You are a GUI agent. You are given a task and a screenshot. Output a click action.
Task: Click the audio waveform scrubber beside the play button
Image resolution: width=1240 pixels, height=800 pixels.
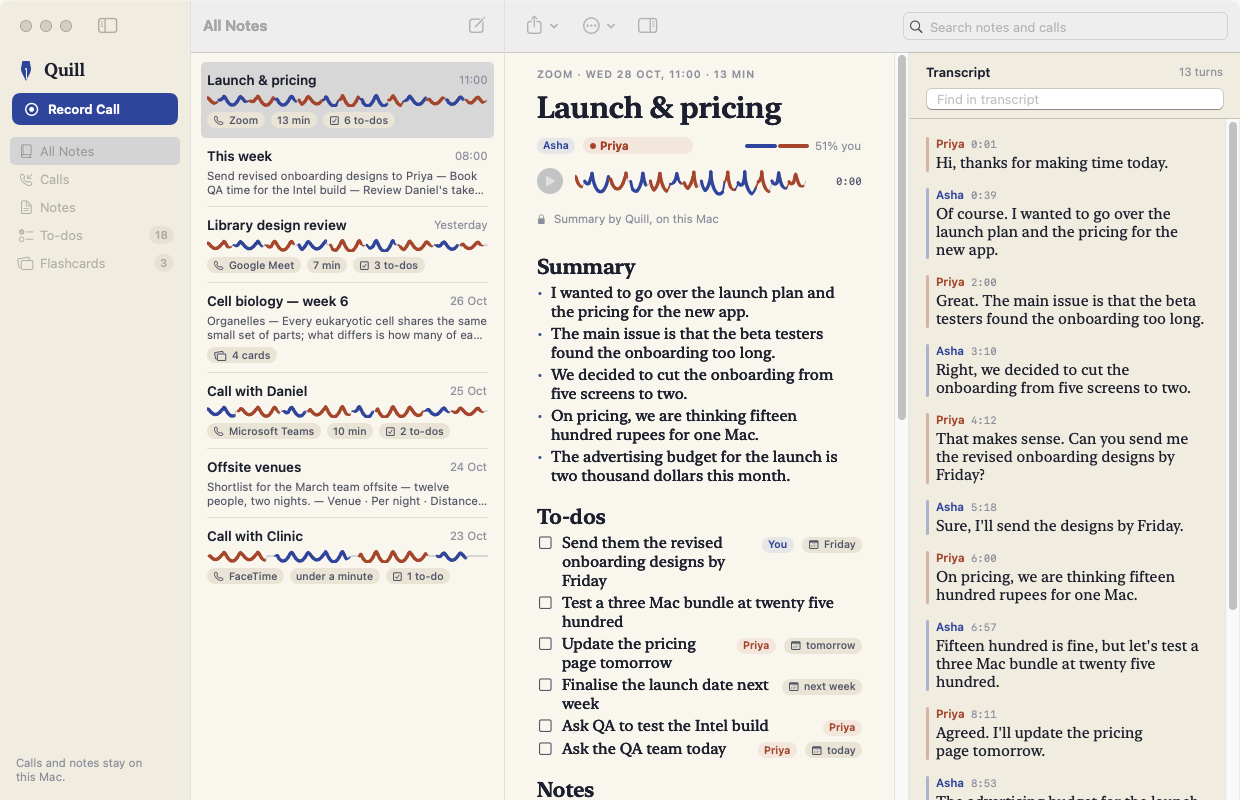coord(690,181)
